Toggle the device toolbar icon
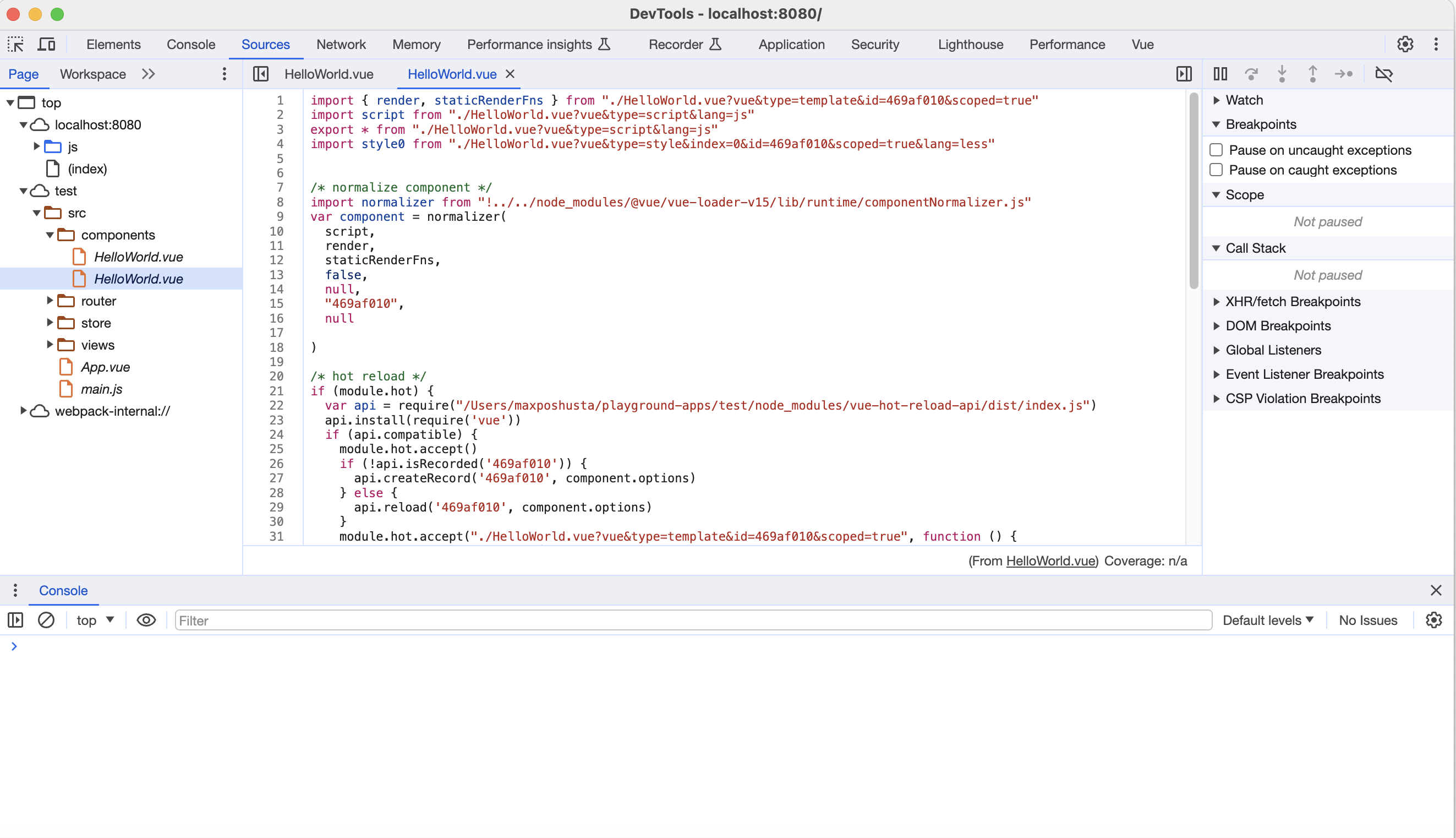This screenshot has height=838, width=1456. [x=47, y=44]
